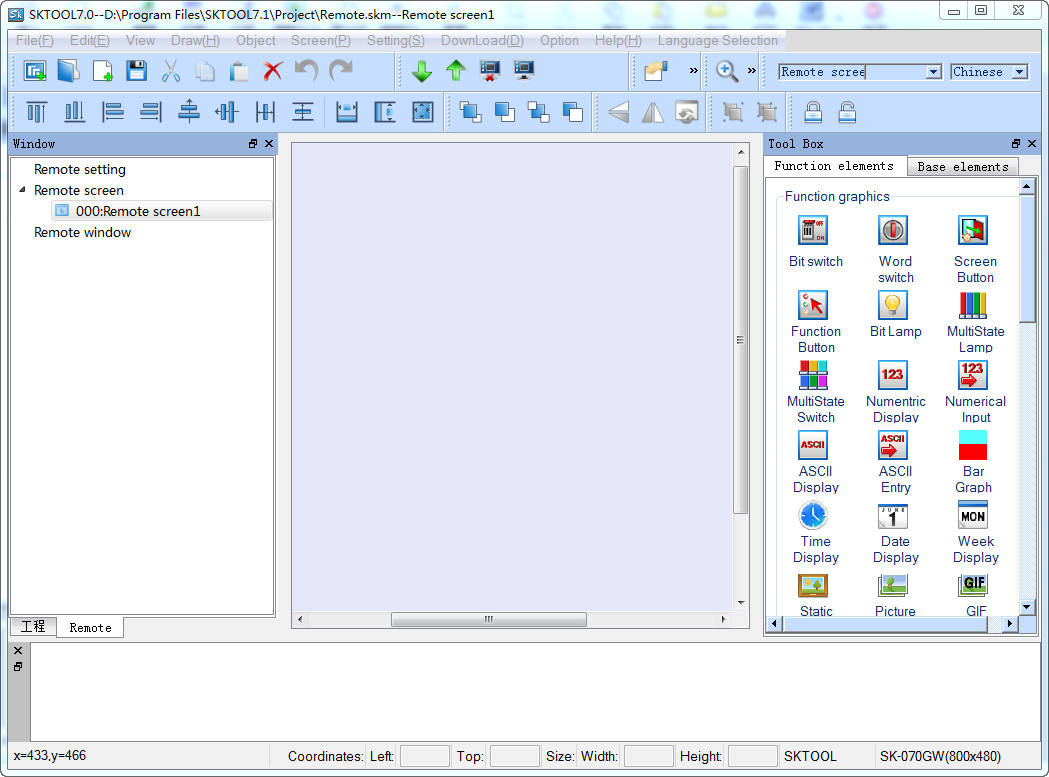Add a Time Display element
The image size is (1049, 777).
point(813,516)
